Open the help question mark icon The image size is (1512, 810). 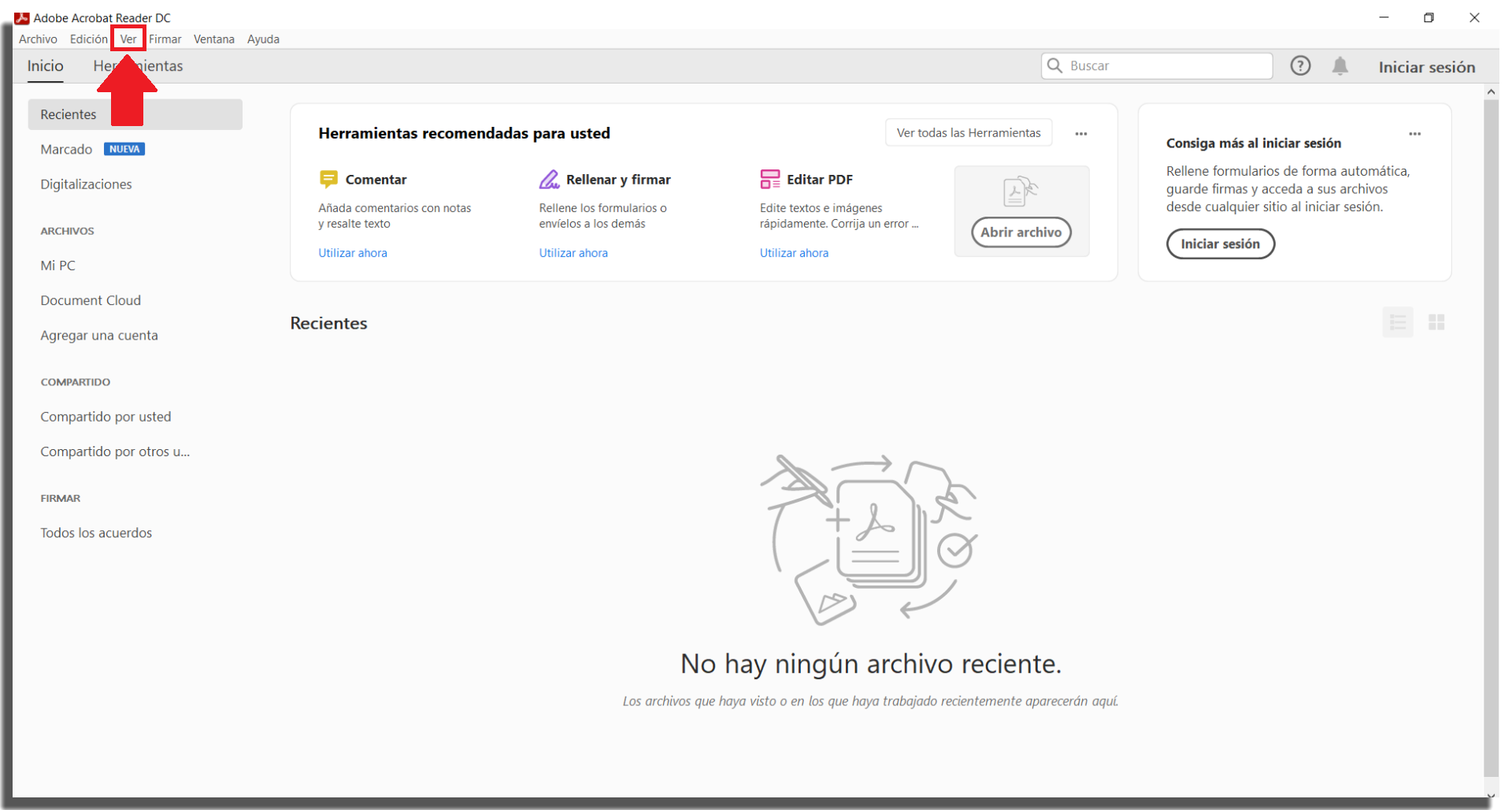1300,65
